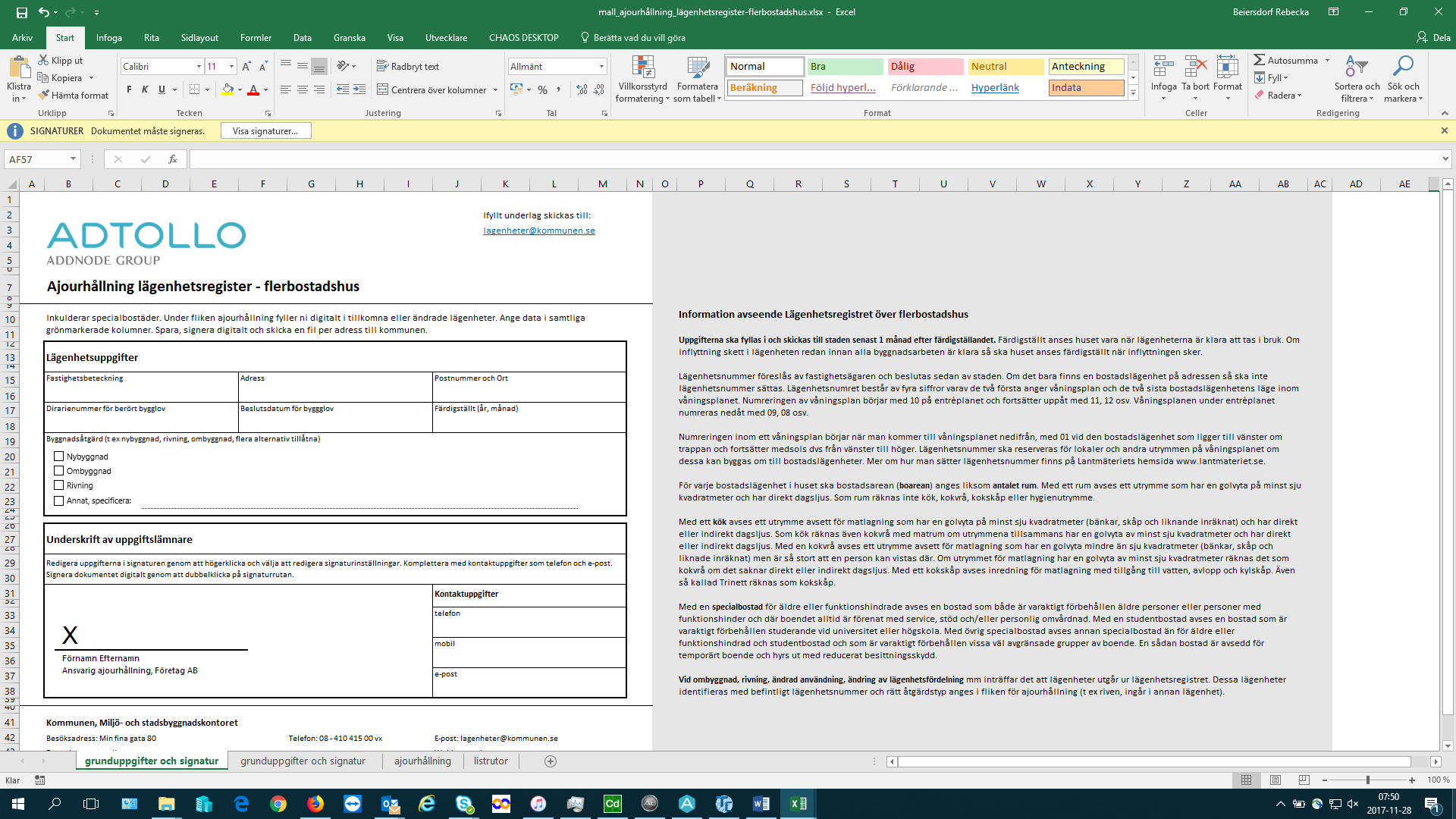Open the Allmänt number format dropdown
This screenshot has width=1456, height=819.
[601, 67]
